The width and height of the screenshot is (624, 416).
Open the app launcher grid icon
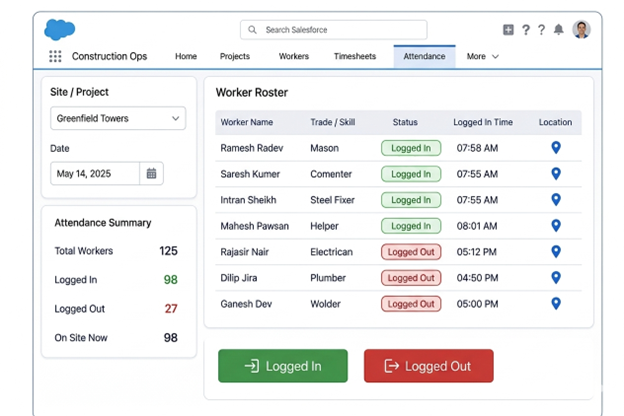pos(55,56)
